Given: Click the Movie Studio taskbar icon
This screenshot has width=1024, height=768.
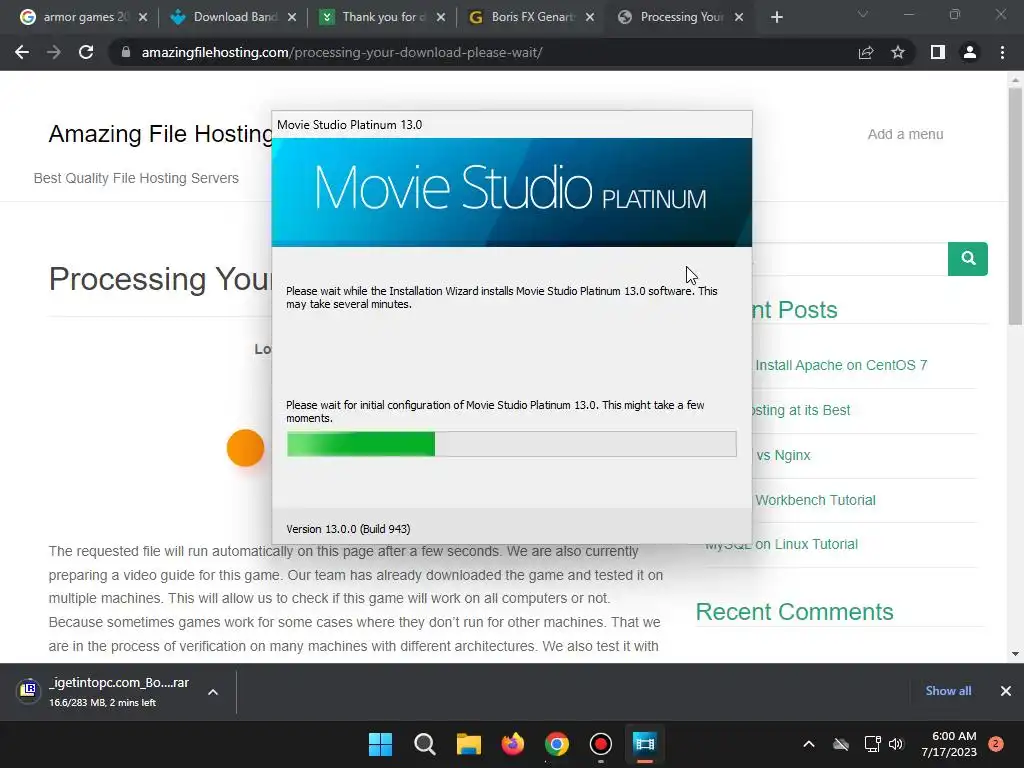Looking at the screenshot, I should (644, 744).
